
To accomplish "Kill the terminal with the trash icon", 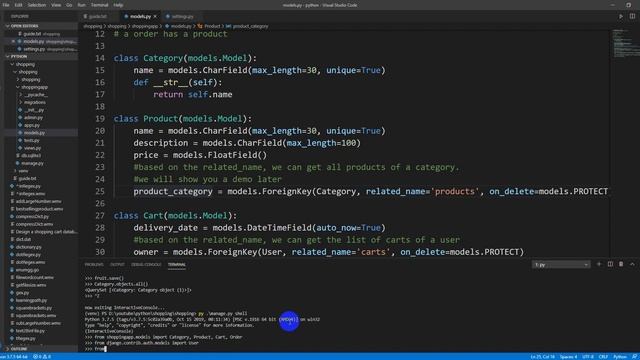I will coord(621,264).
